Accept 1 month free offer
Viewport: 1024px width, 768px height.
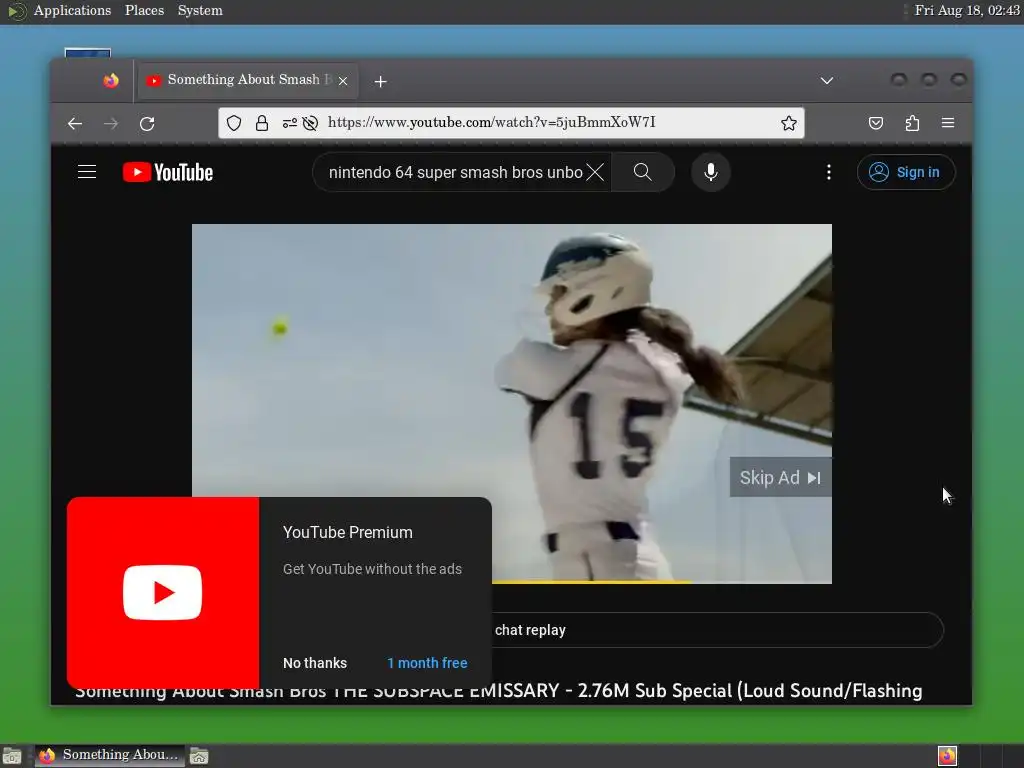tap(427, 663)
